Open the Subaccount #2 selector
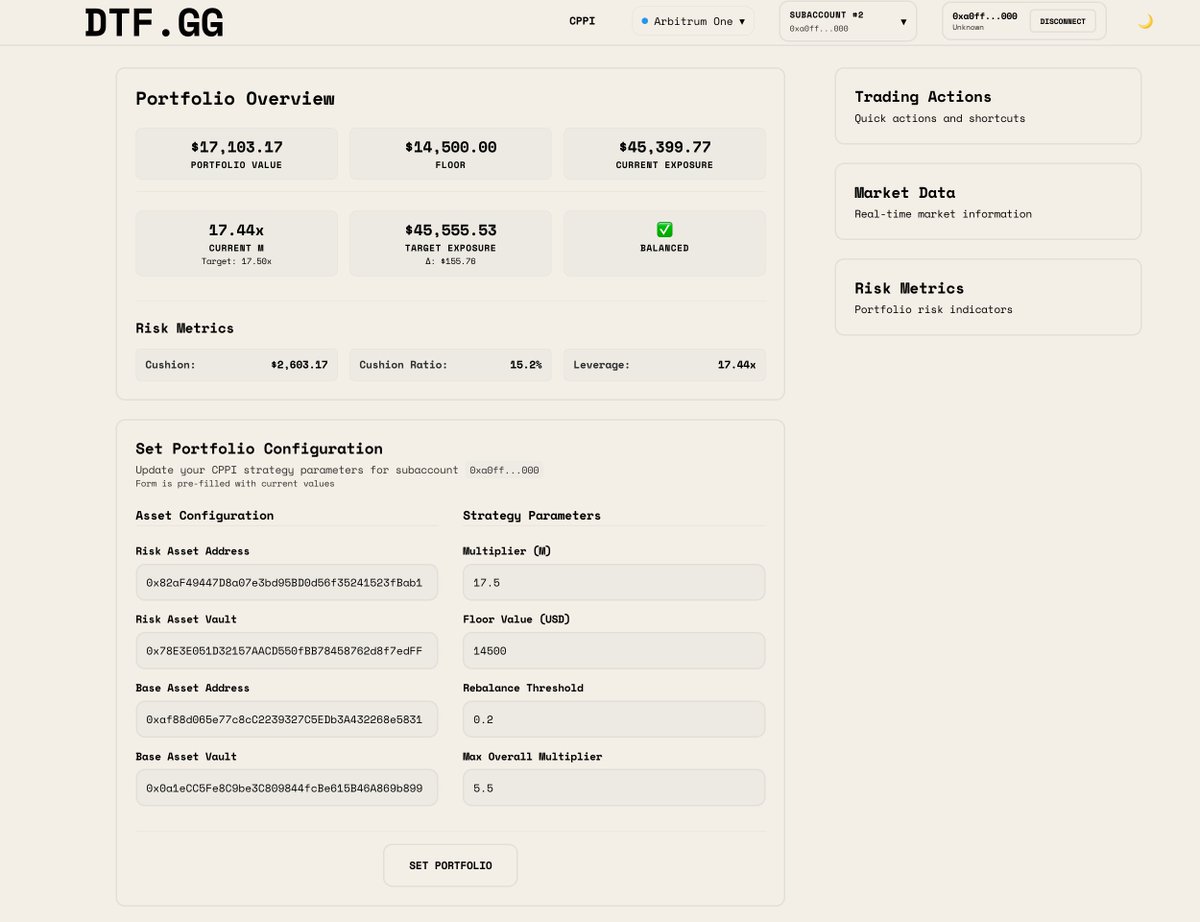Screen dimensions: 1200x922 click(x=848, y=22)
